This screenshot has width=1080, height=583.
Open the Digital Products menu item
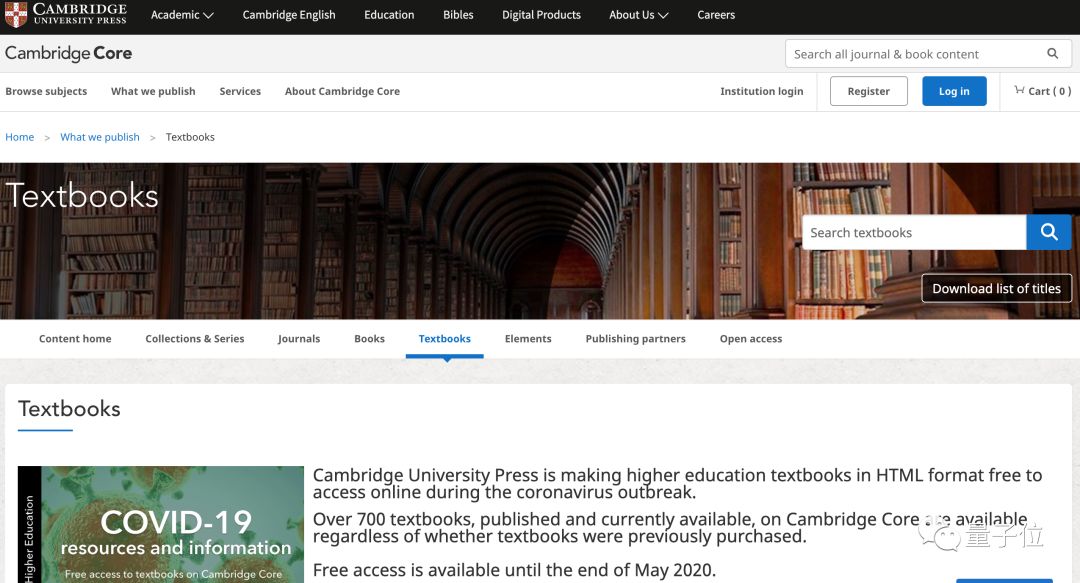click(x=541, y=15)
